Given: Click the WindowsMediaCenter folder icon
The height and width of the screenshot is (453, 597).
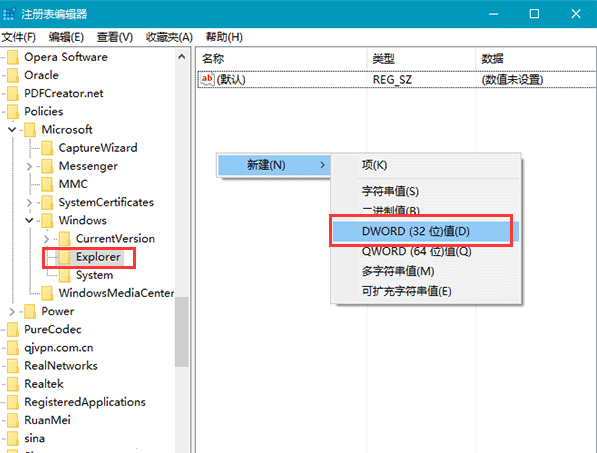Looking at the screenshot, I should pyautogui.click(x=47, y=293).
